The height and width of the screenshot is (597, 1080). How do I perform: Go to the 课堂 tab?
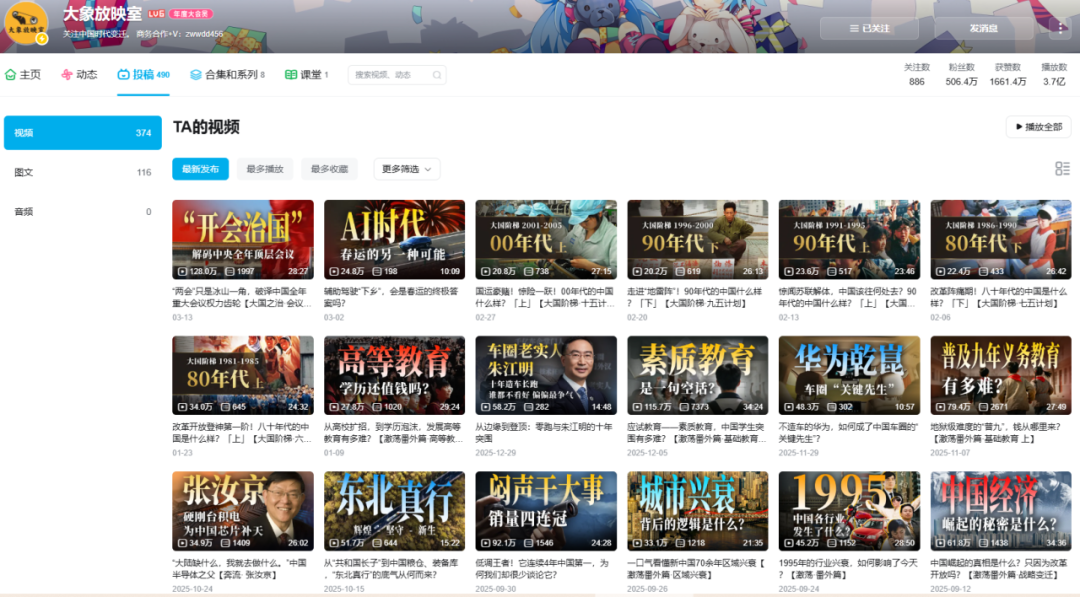click(x=306, y=75)
